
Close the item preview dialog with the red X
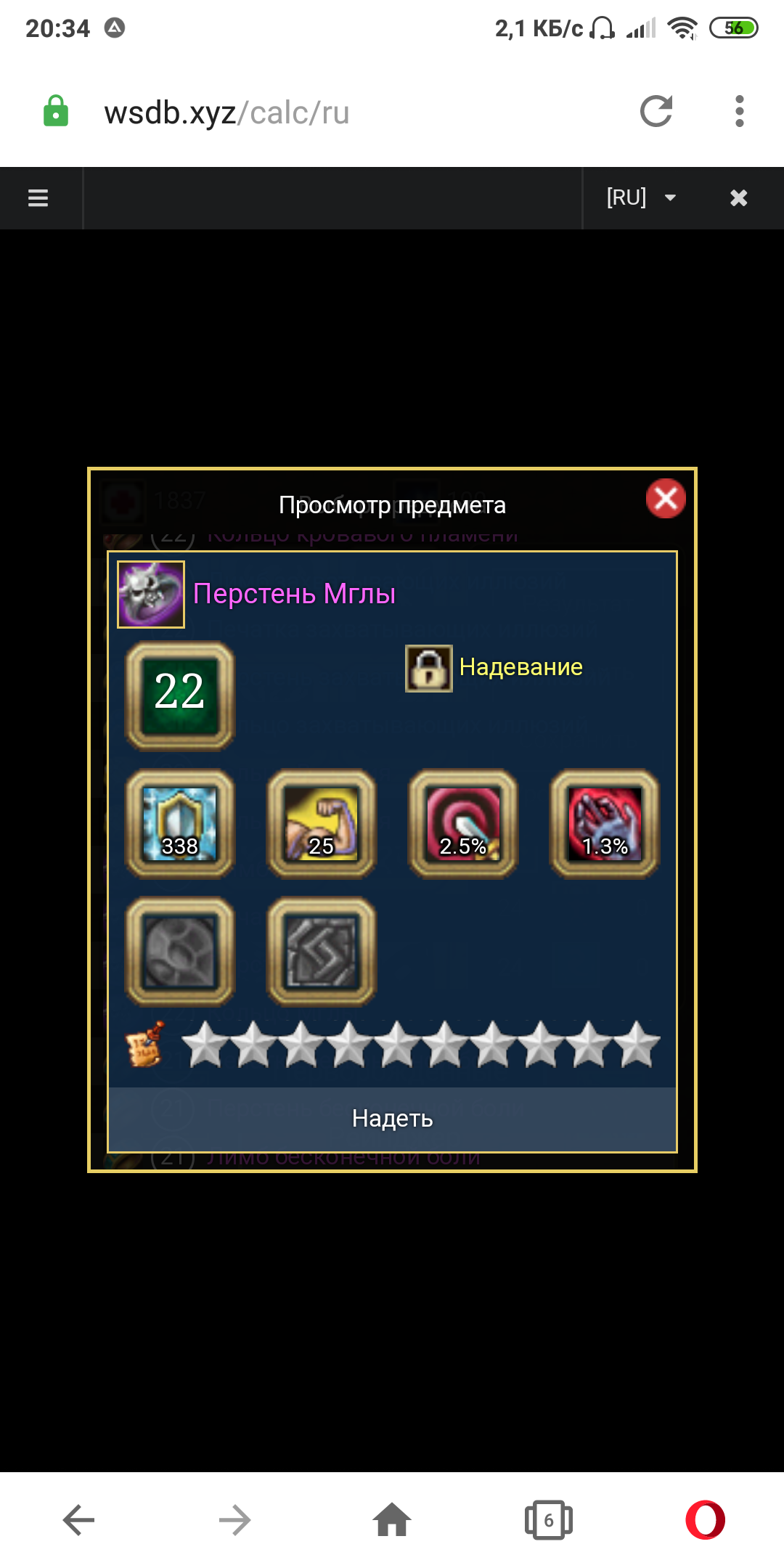tap(666, 499)
